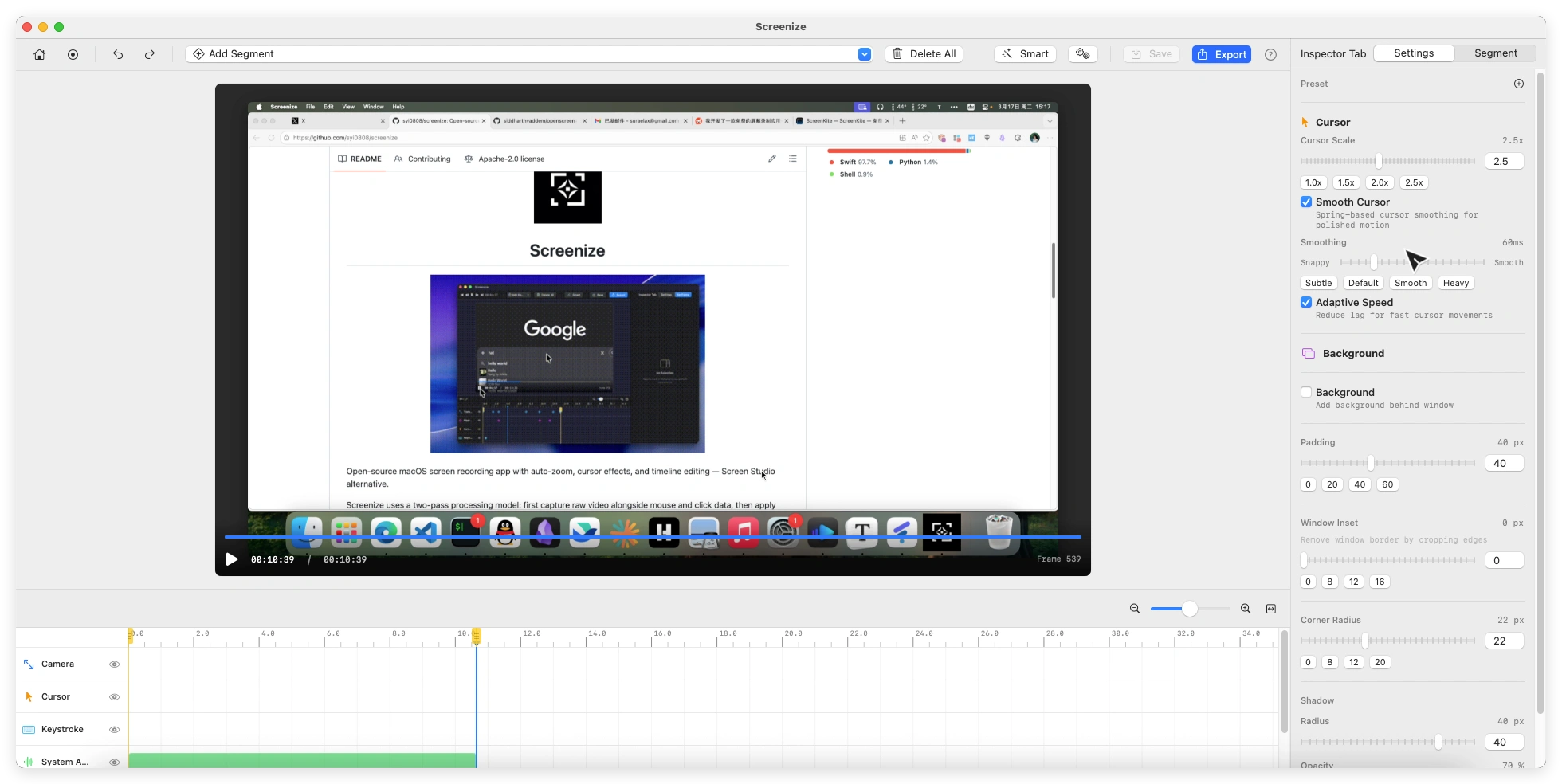Screen dimensions: 1562x784
Task: Add a new preset with plus icon
Action: click(1518, 84)
